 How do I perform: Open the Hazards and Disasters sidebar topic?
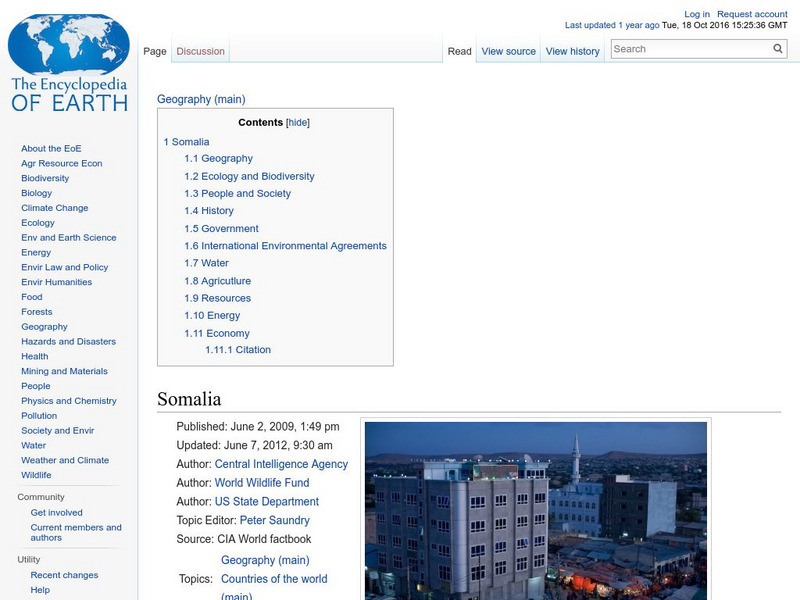(x=69, y=341)
